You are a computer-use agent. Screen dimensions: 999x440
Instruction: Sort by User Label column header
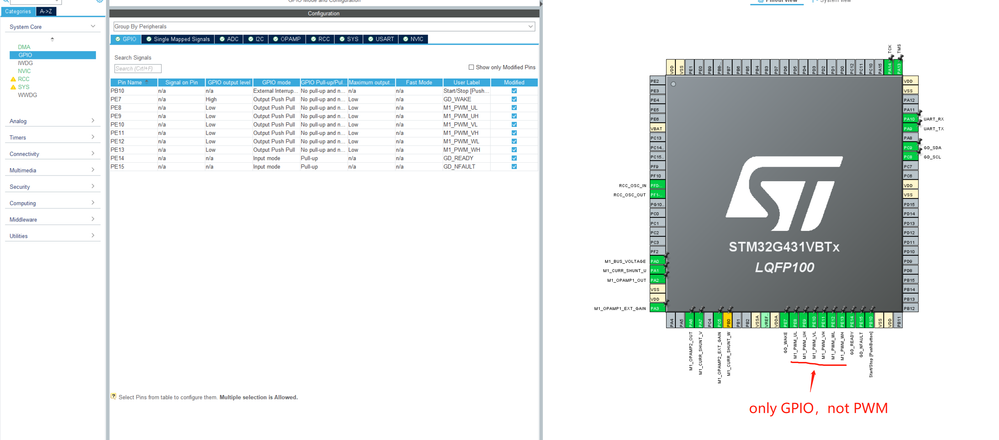point(466,83)
